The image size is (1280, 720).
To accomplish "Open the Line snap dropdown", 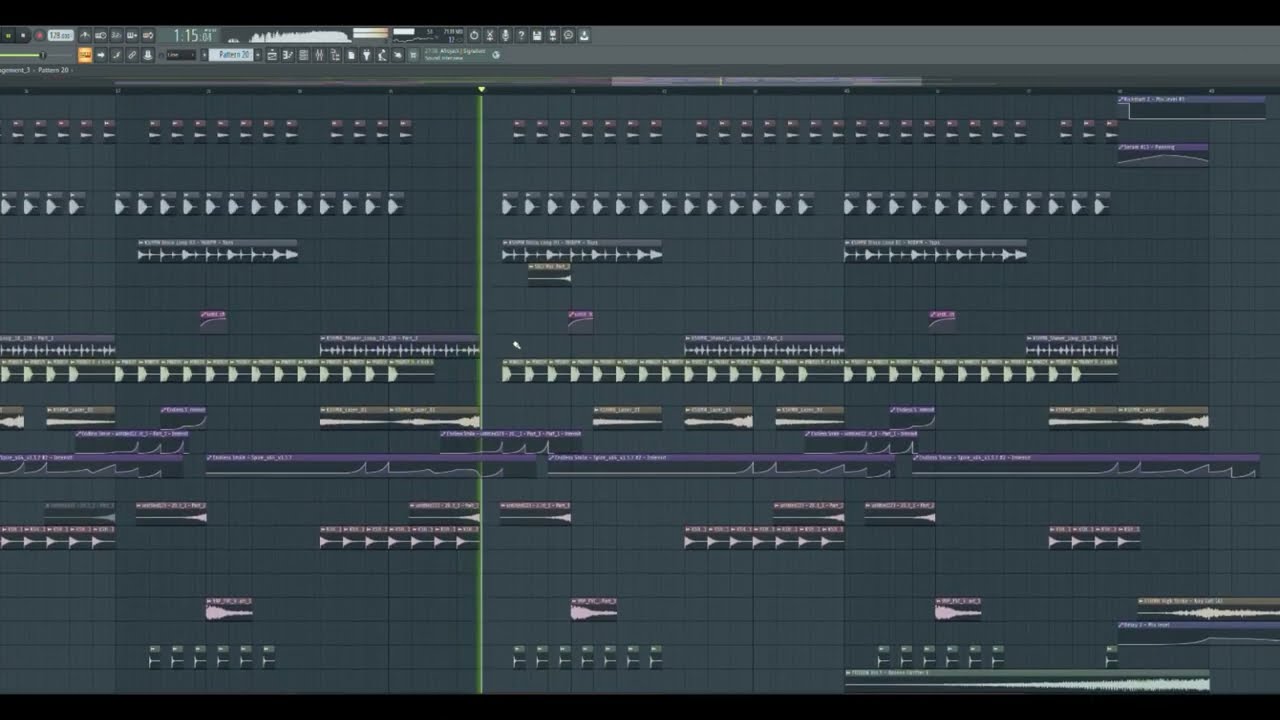I will tap(181, 55).
